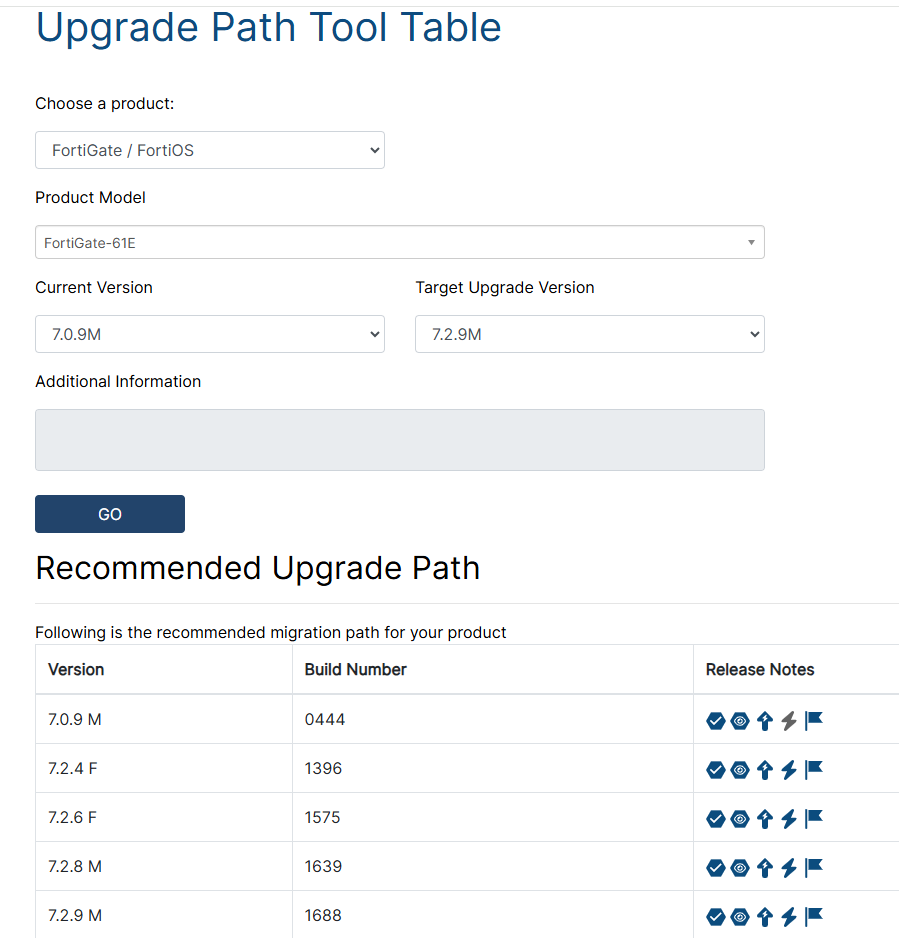Open the flag icon in the 7.2.4 F row
Screen dimensions: 899x938
click(x=814, y=770)
